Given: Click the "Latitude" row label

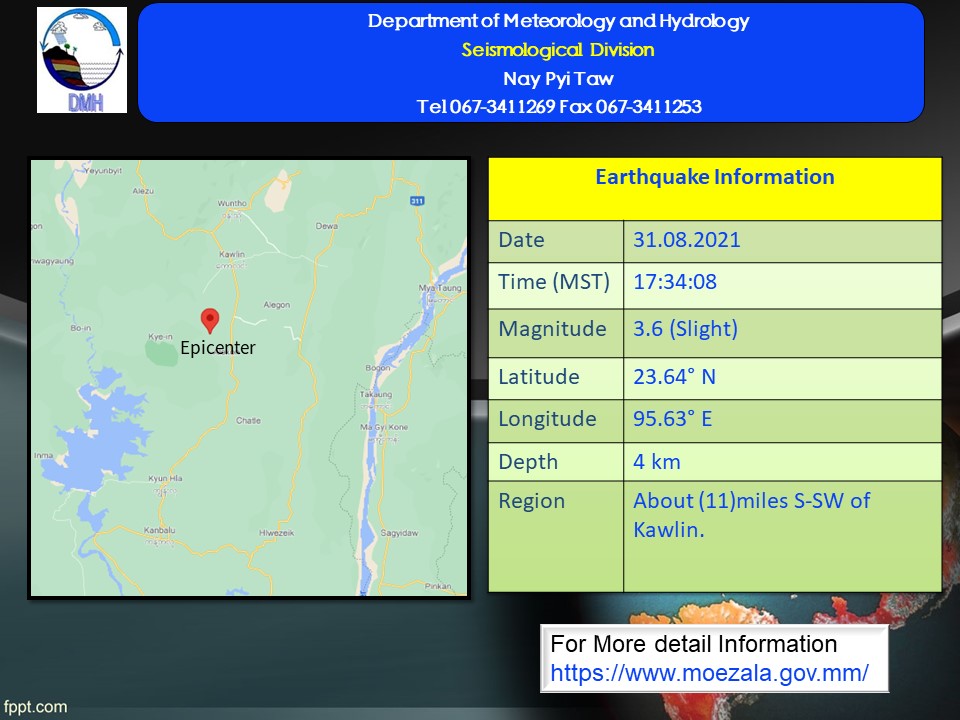Looking at the screenshot, I should pyautogui.click(x=539, y=377).
